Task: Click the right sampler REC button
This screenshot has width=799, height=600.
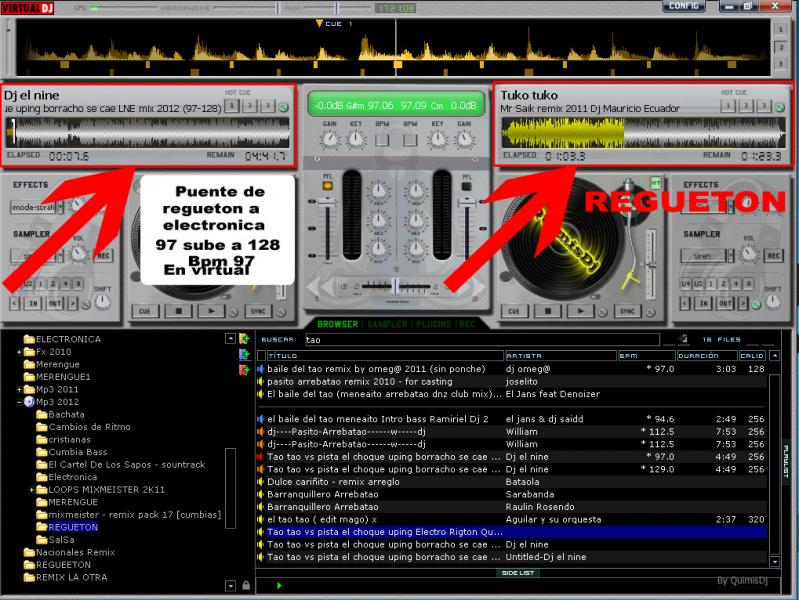Action: coord(773,255)
